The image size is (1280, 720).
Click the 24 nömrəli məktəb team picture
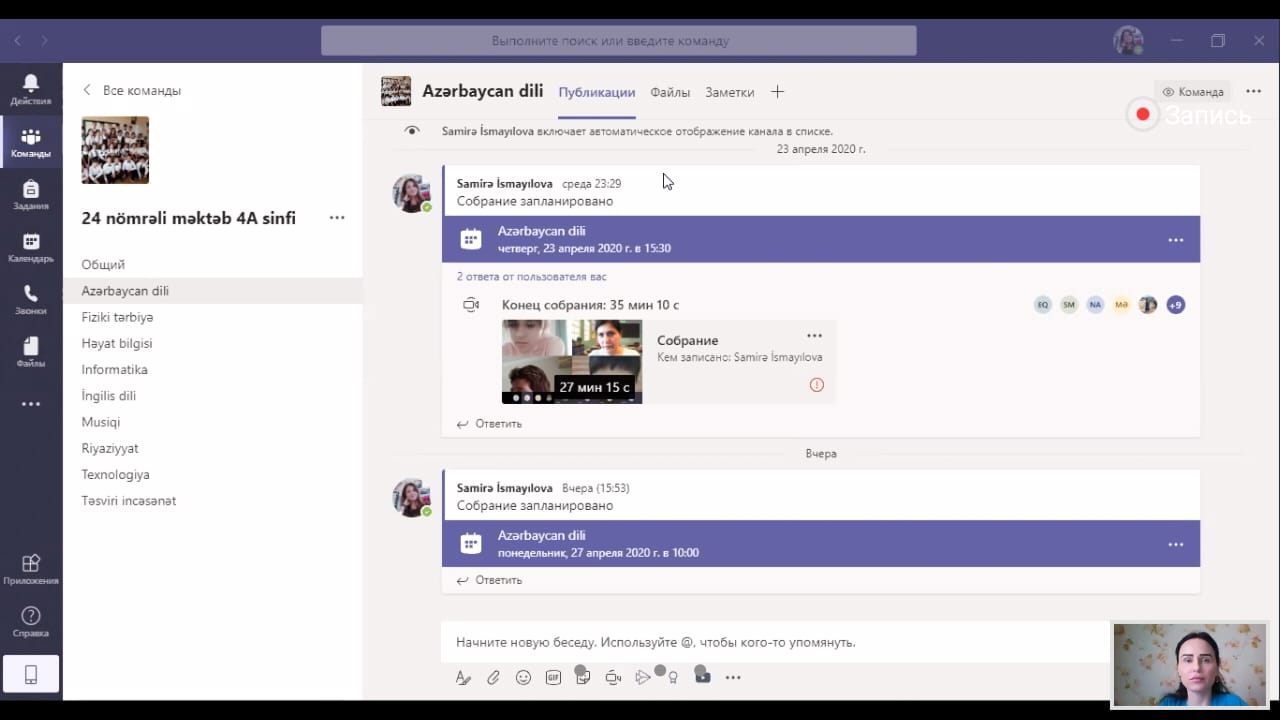coord(115,150)
